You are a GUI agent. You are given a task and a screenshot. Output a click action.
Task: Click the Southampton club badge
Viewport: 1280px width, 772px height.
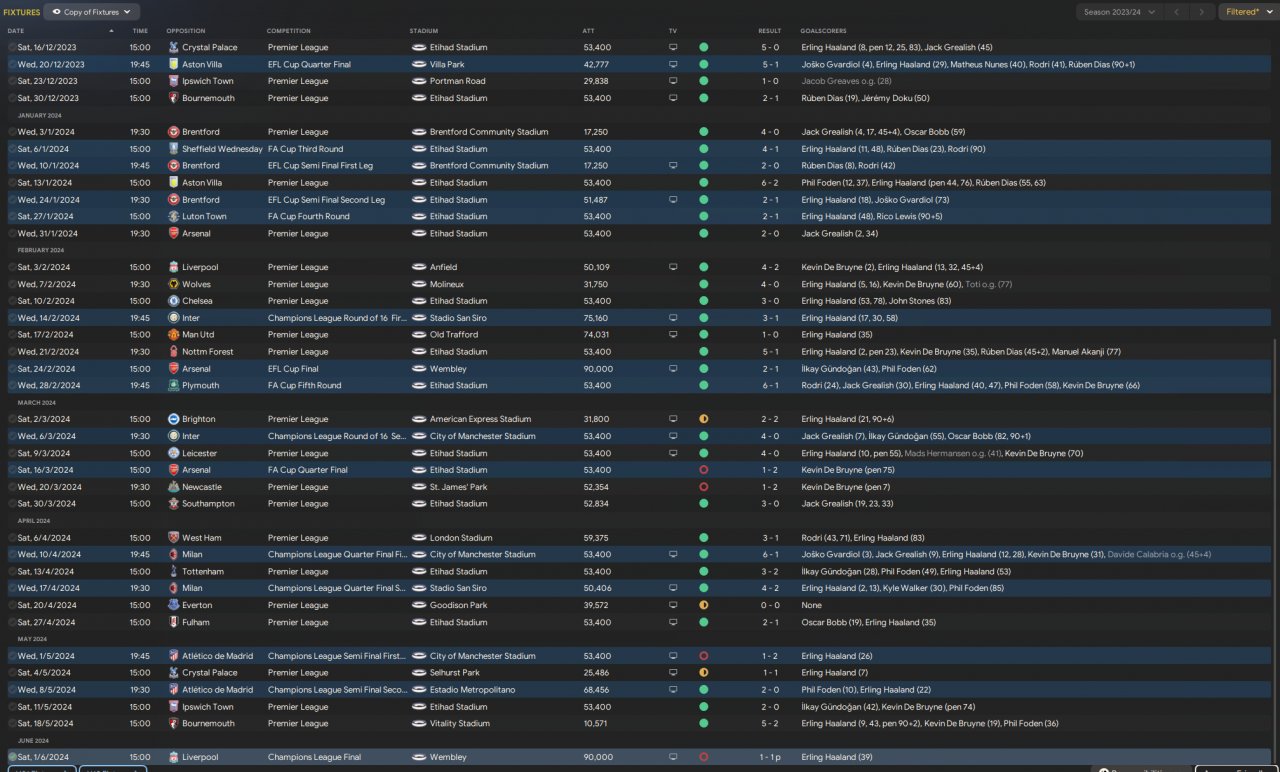pos(173,504)
